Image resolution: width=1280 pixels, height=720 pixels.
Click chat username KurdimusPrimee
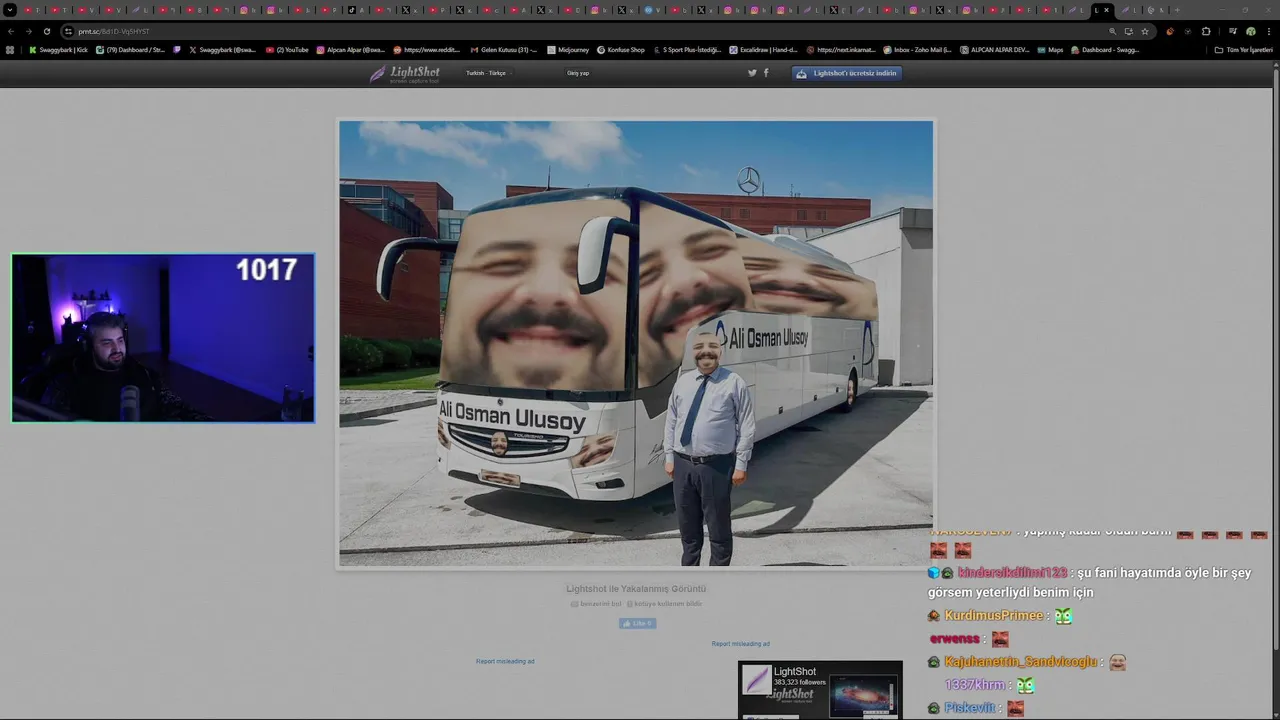coord(993,616)
